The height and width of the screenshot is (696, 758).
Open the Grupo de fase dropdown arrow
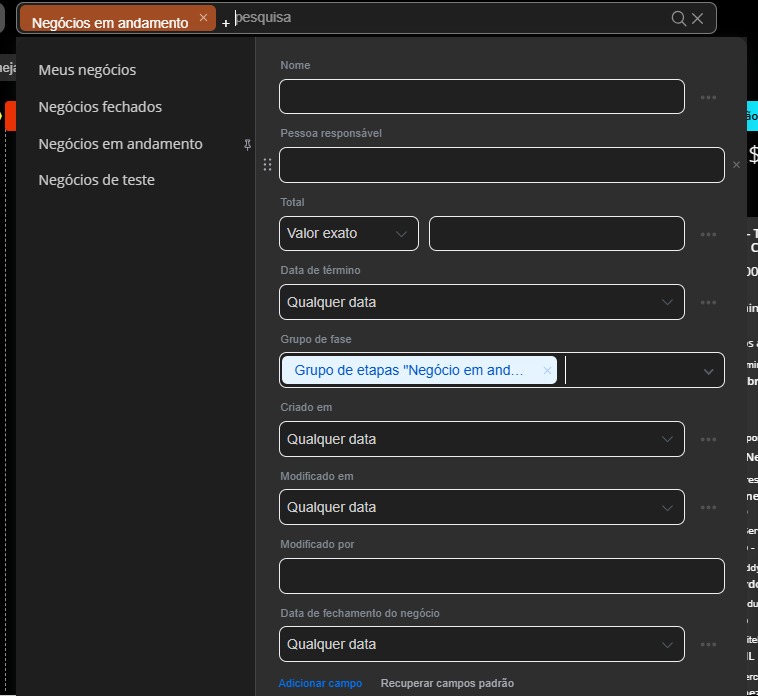708,371
